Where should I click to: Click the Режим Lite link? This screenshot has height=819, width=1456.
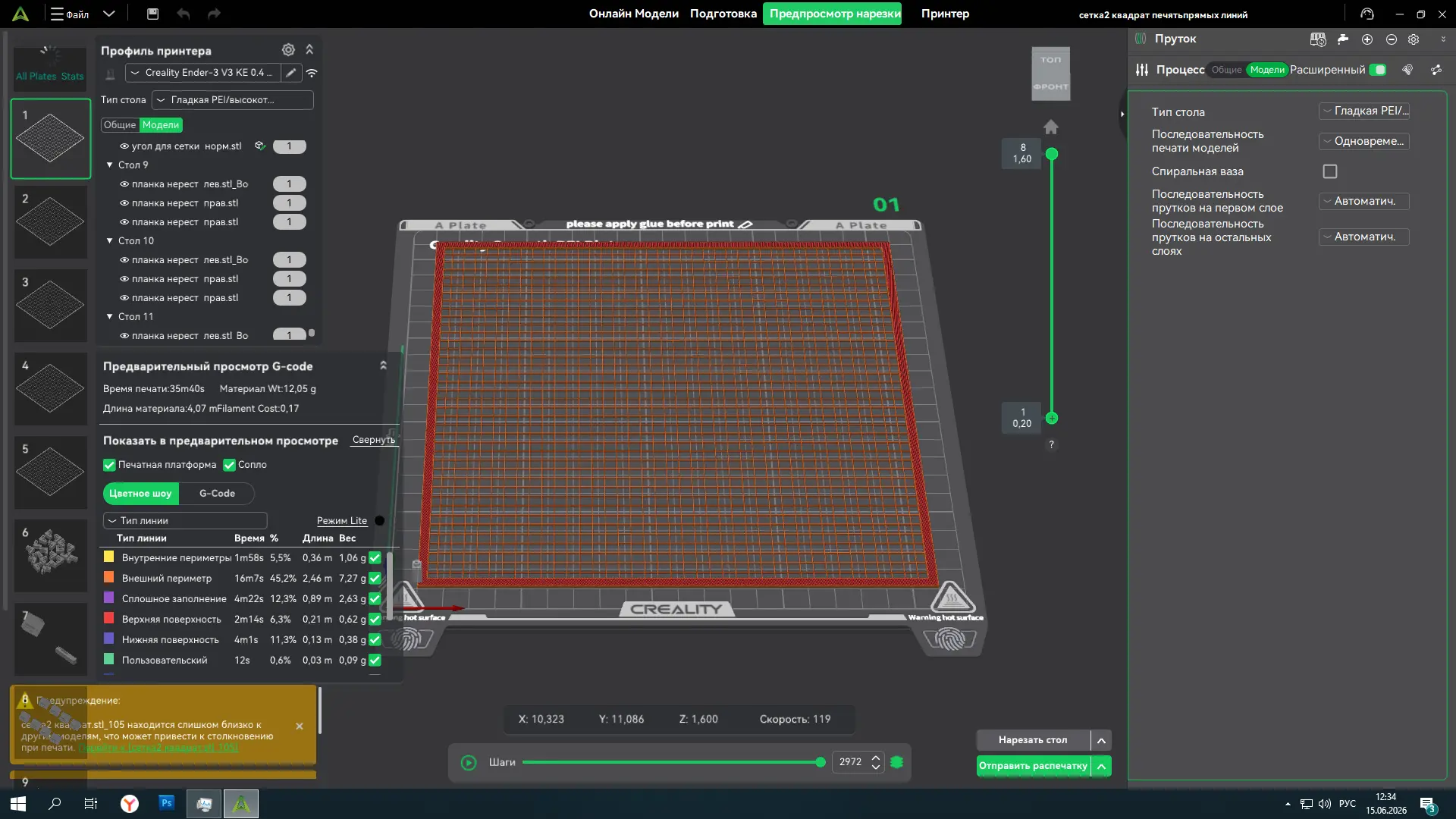[342, 521]
